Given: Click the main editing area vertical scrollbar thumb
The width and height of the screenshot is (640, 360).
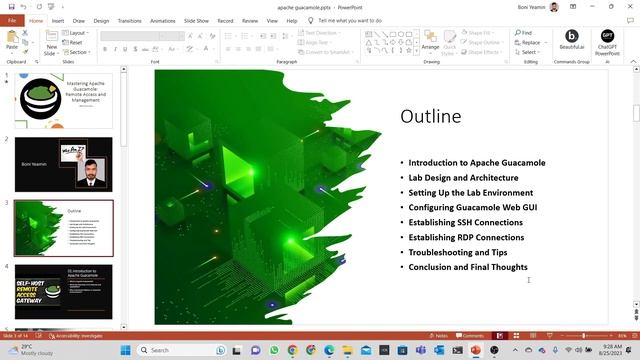Looking at the screenshot, I should (636, 113).
